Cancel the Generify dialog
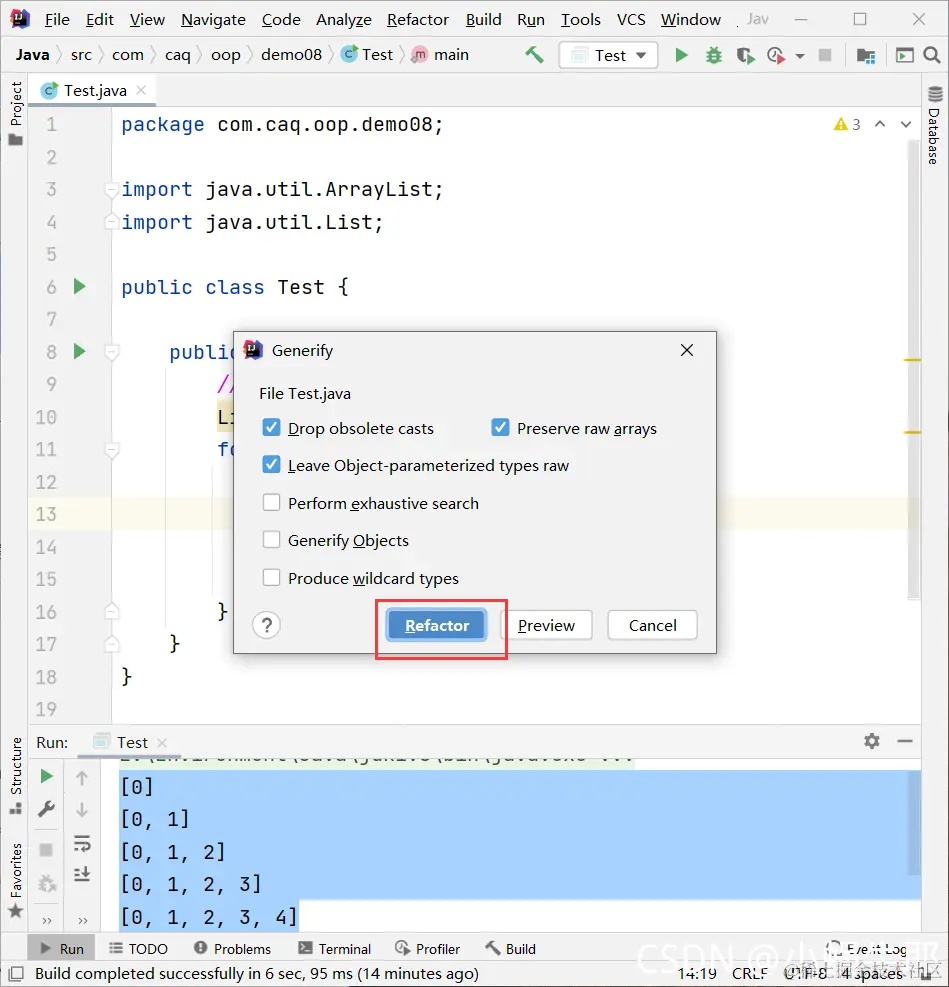The height and width of the screenshot is (987, 949). [653, 625]
